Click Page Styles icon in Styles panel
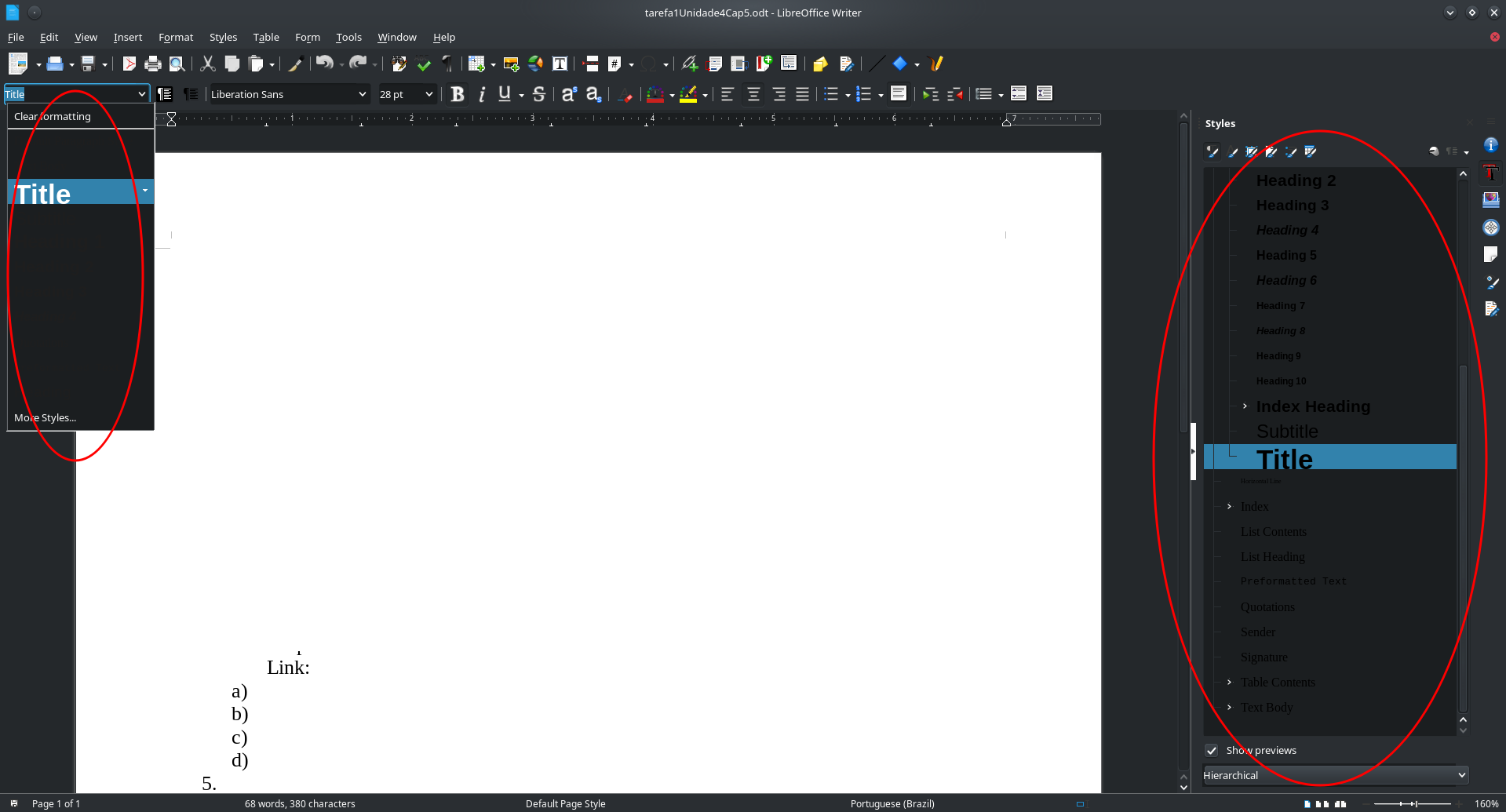The width and height of the screenshot is (1506, 812). point(1271,151)
